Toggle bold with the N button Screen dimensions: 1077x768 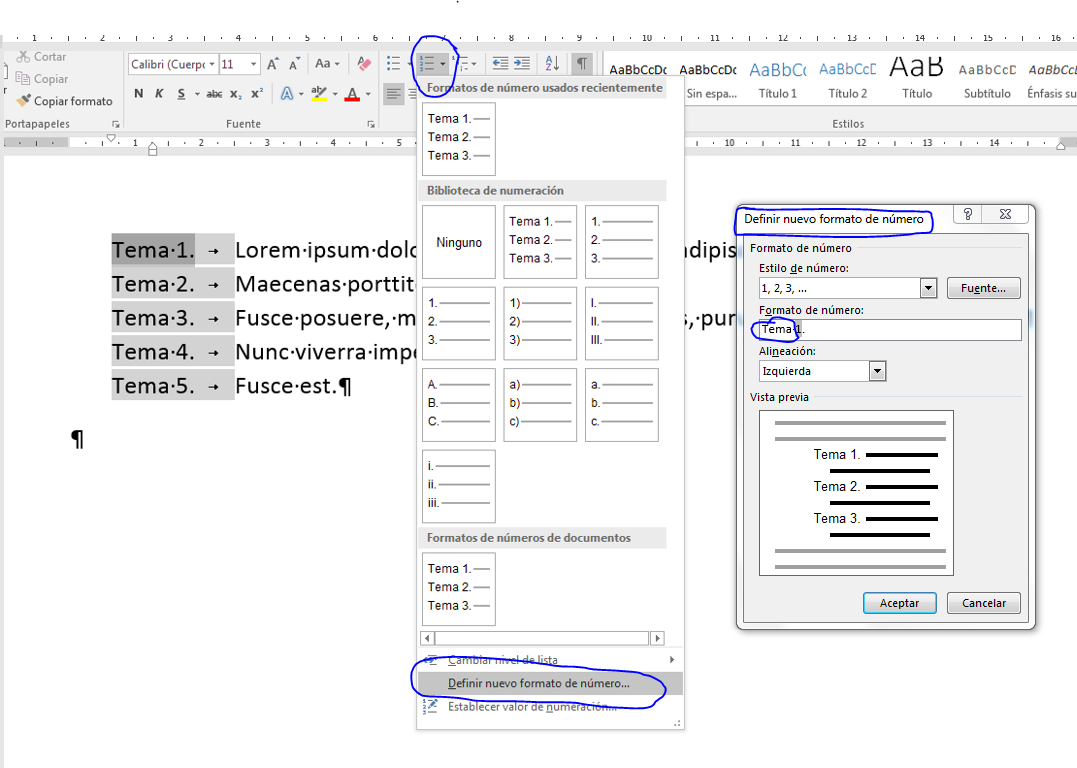(138, 93)
